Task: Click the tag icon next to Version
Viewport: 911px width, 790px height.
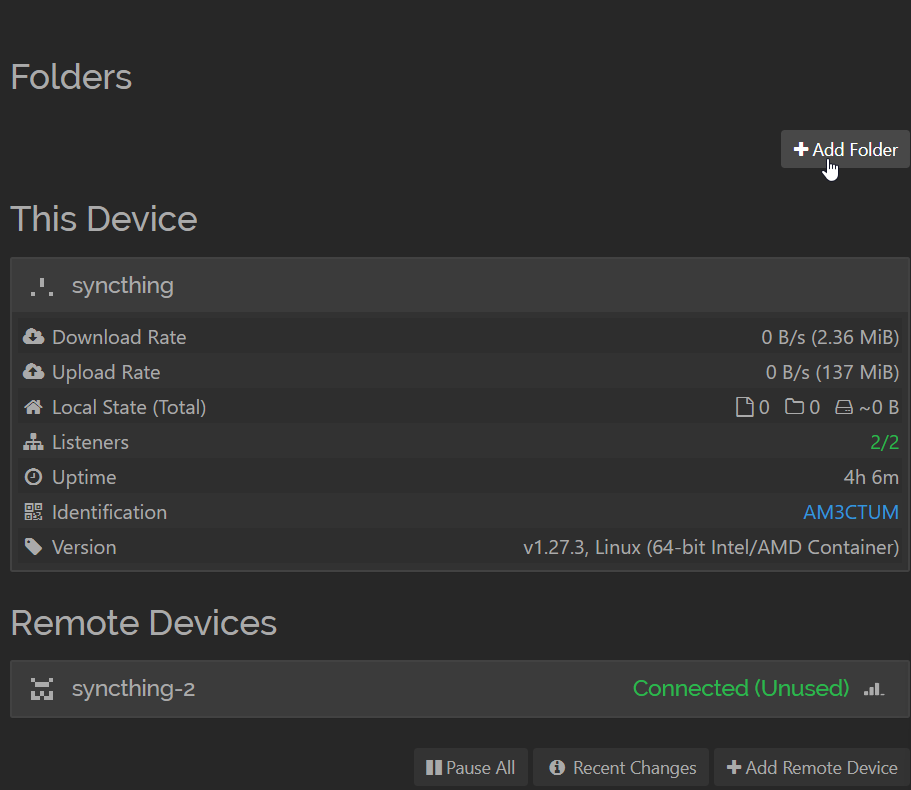Action: [x=33, y=547]
